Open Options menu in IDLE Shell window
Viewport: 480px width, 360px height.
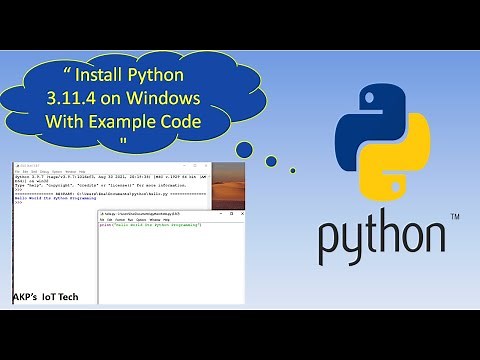57,172
